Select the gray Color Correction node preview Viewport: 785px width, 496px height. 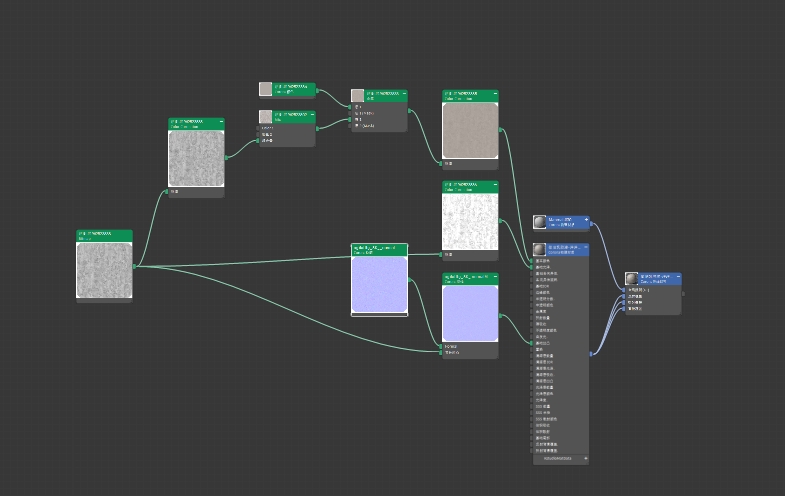(x=196, y=159)
